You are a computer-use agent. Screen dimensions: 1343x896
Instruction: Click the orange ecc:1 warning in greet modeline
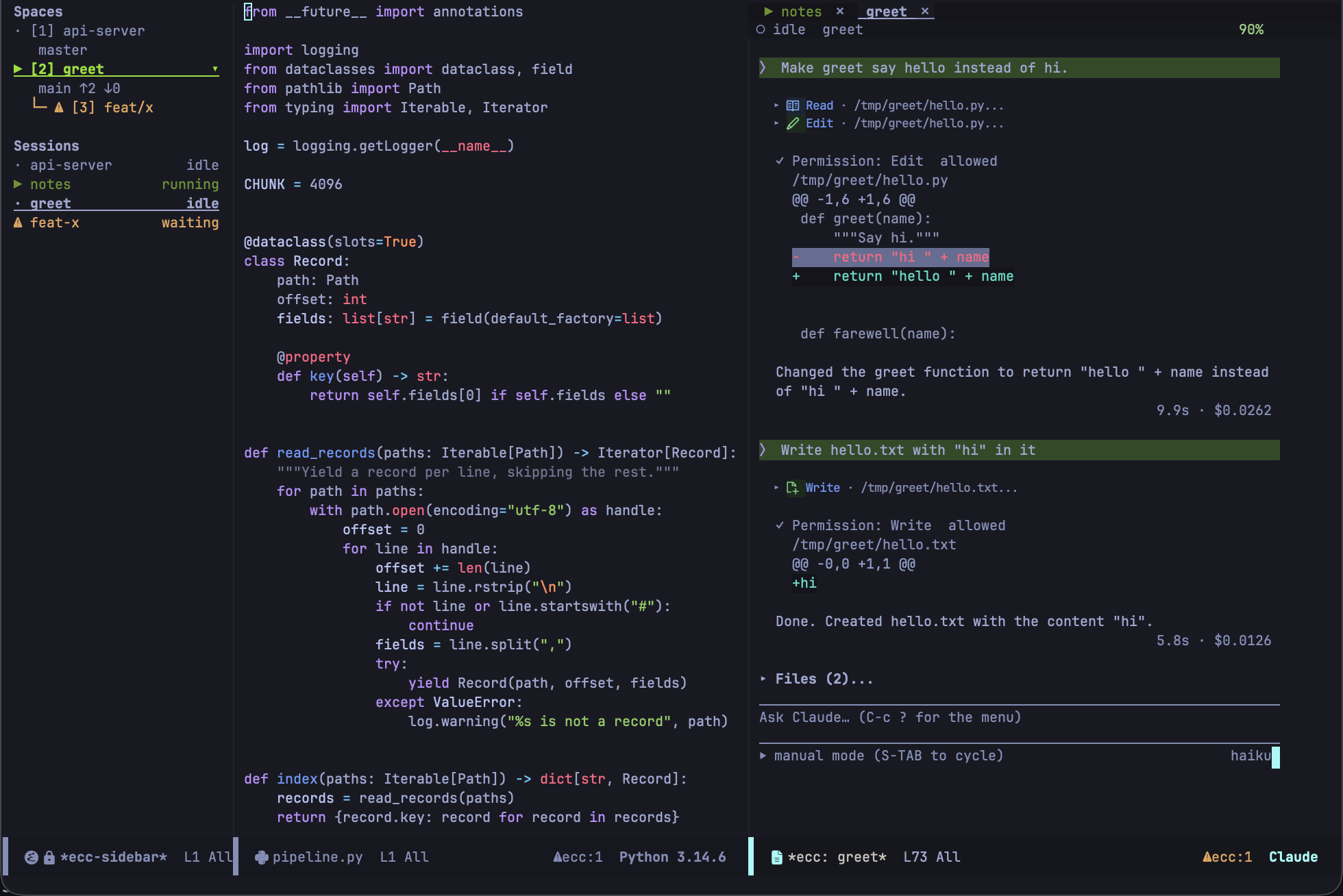click(1227, 857)
